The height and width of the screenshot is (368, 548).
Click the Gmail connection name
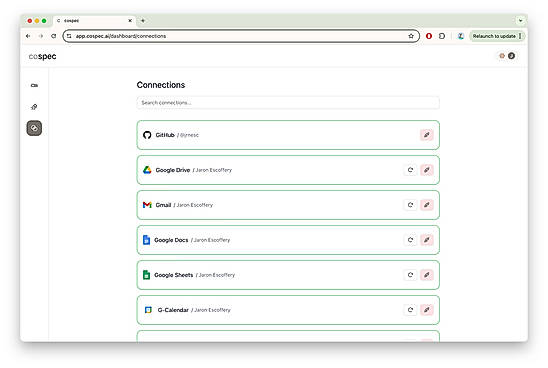pos(163,205)
